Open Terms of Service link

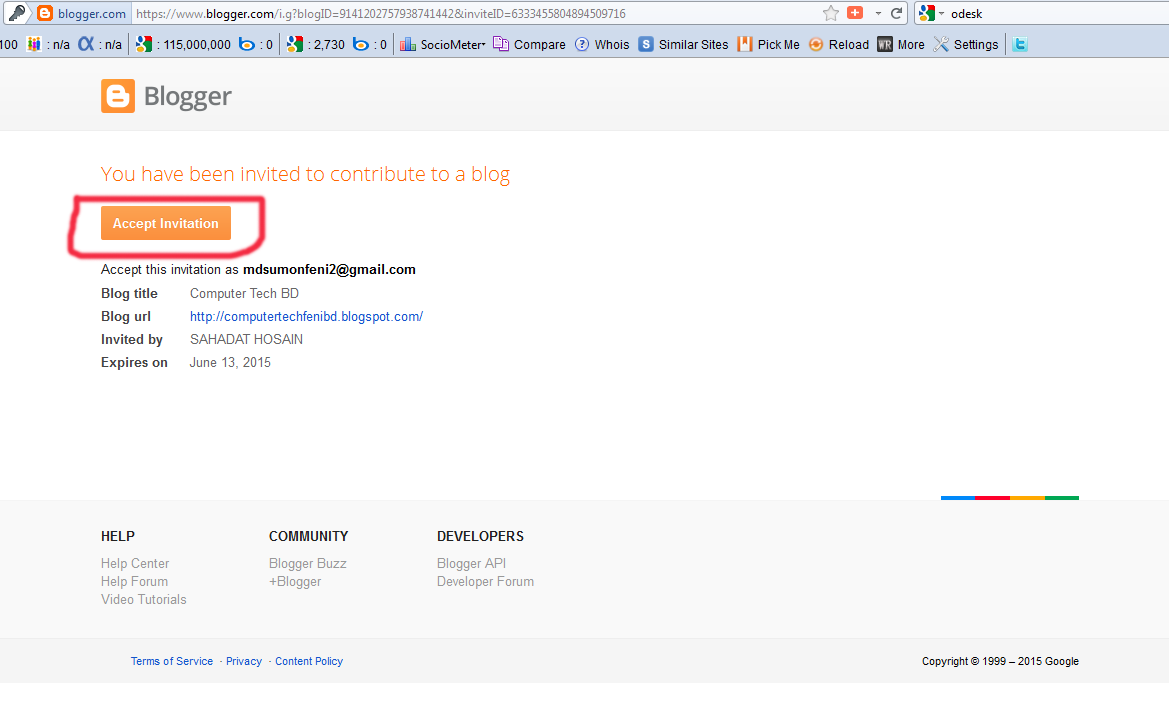point(171,661)
